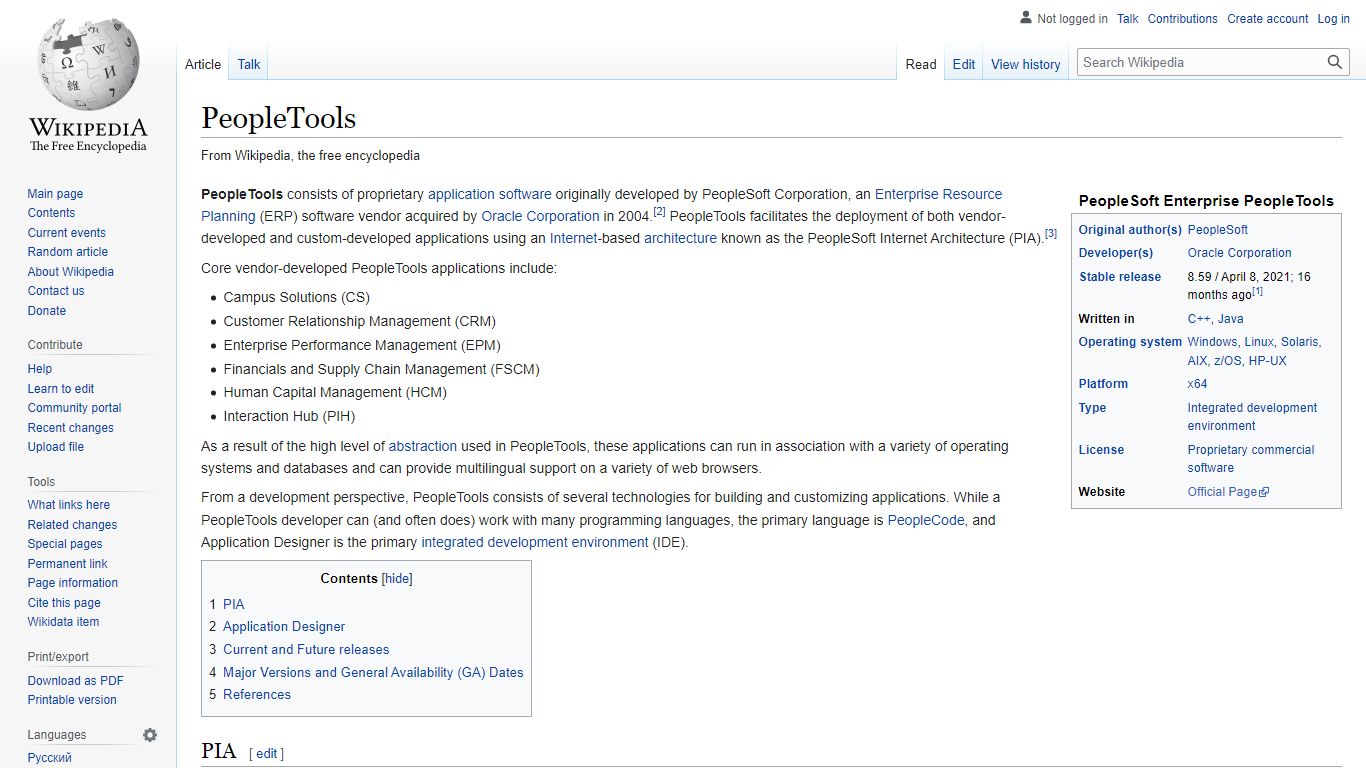Follow the abstraction link
Image resolution: width=1366 pixels, height=768 pixels.
point(423,446)
